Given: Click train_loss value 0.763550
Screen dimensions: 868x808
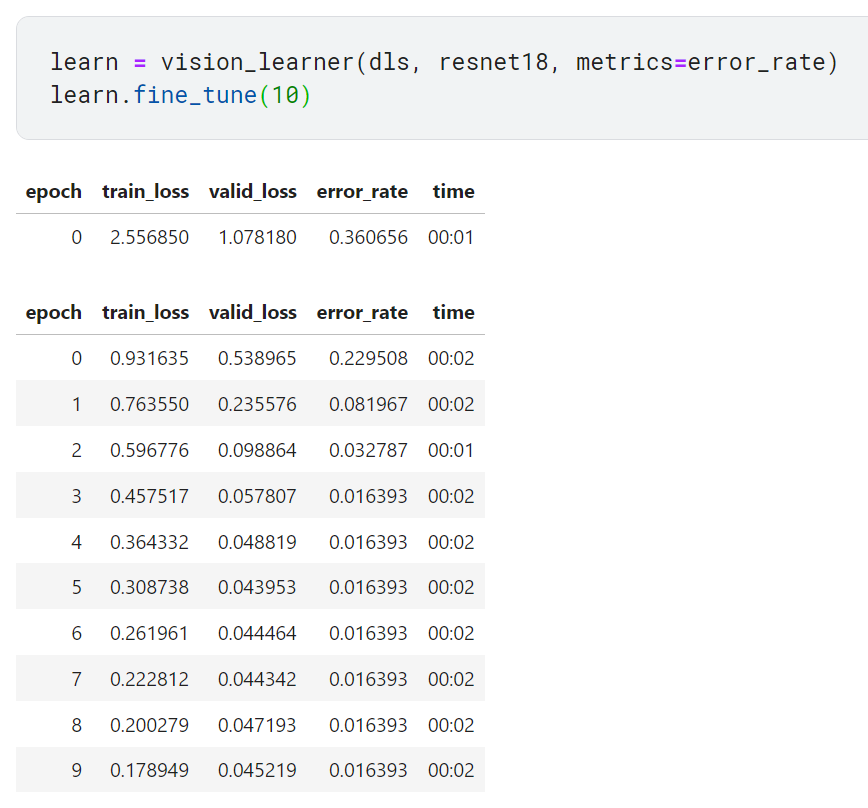Looking at the screenshot, I should tap(149, 405).
